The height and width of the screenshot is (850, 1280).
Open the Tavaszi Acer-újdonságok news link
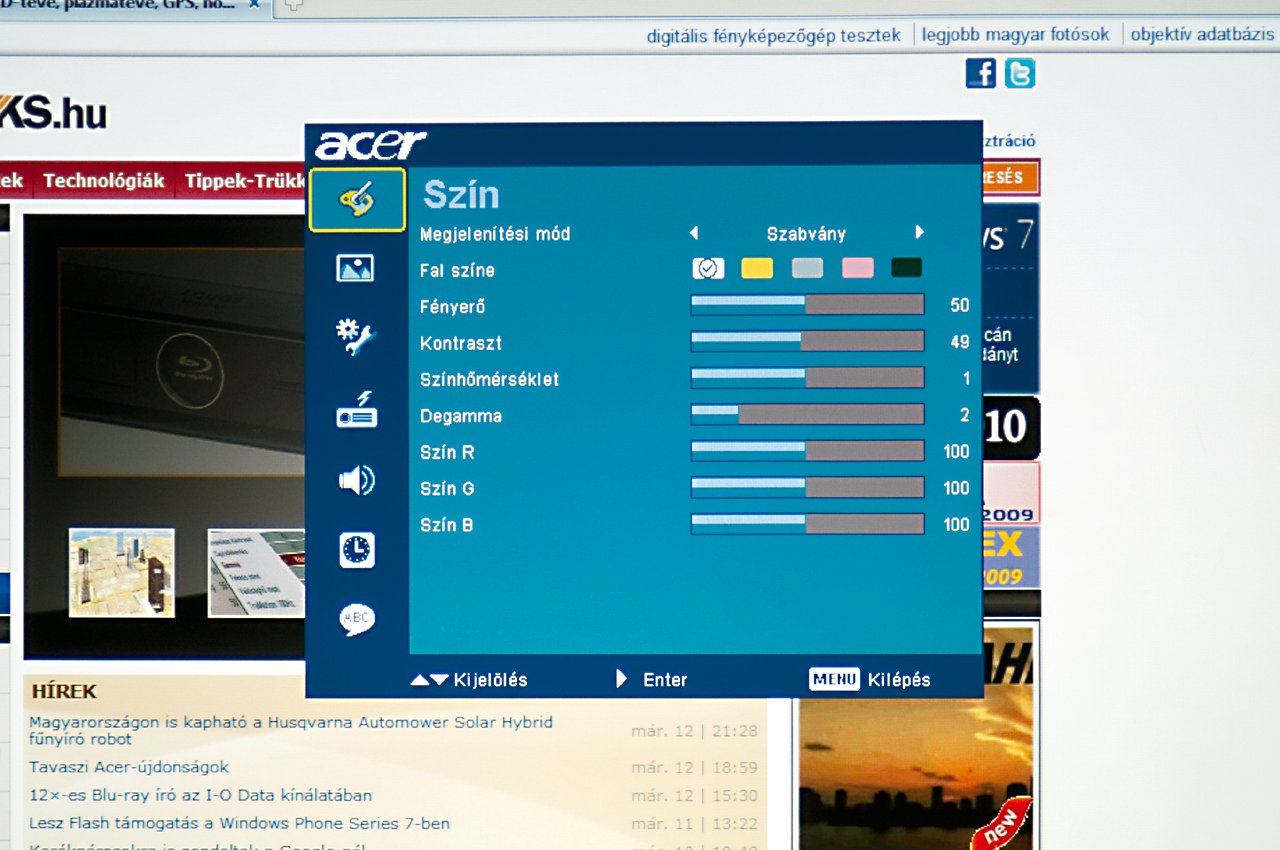tap(129, 767)
